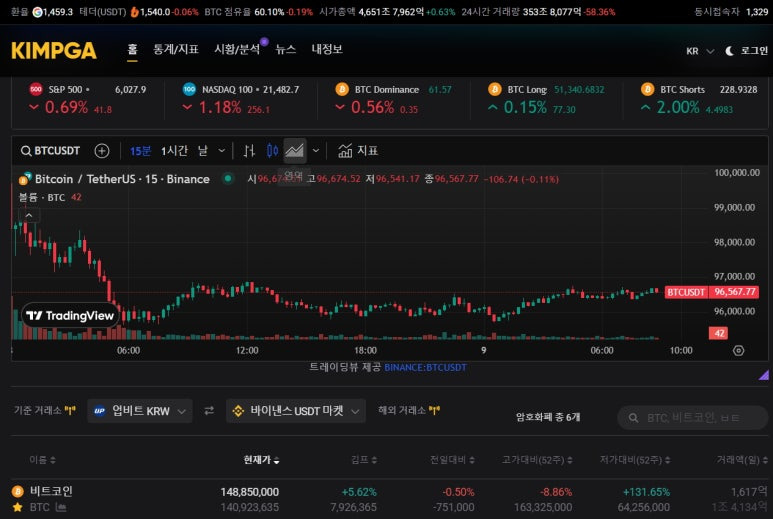Select the 15분 interval
Screen dimensions: 773x519
click(x=140, y=151)
